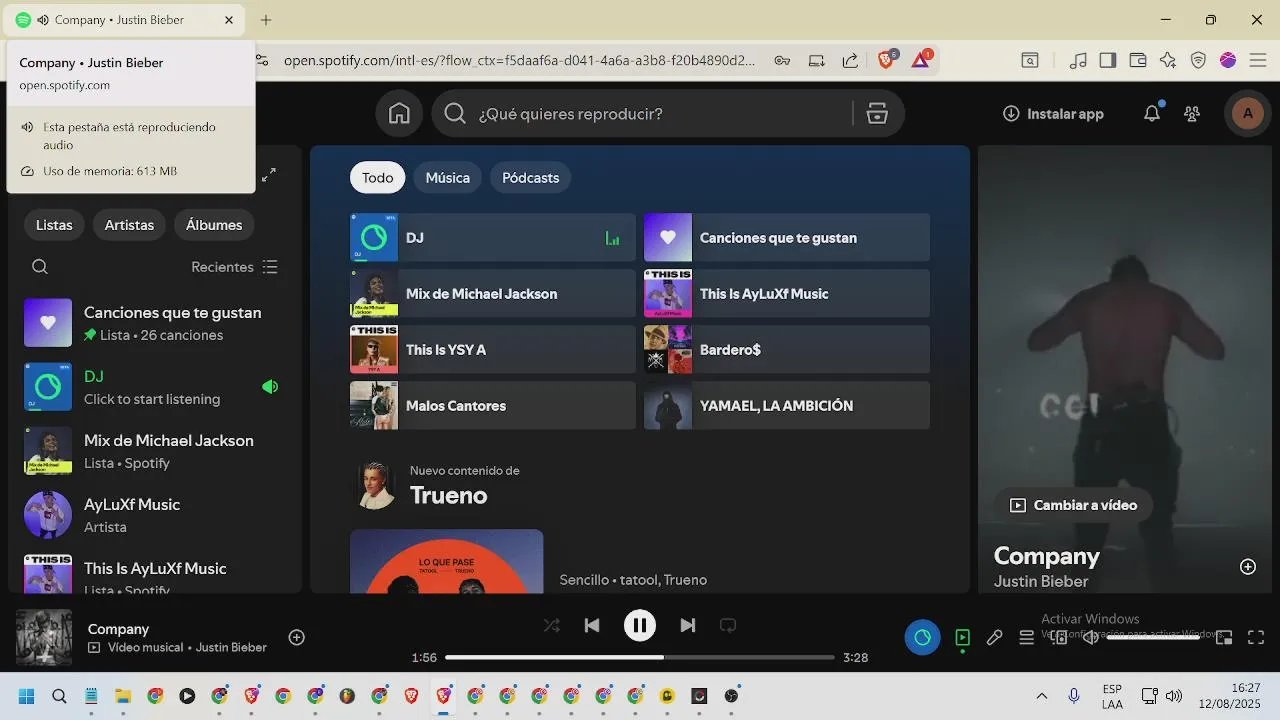Open Leo AI sparkle icon
Screen dimensions: 1280x720
pos(1168,60)
